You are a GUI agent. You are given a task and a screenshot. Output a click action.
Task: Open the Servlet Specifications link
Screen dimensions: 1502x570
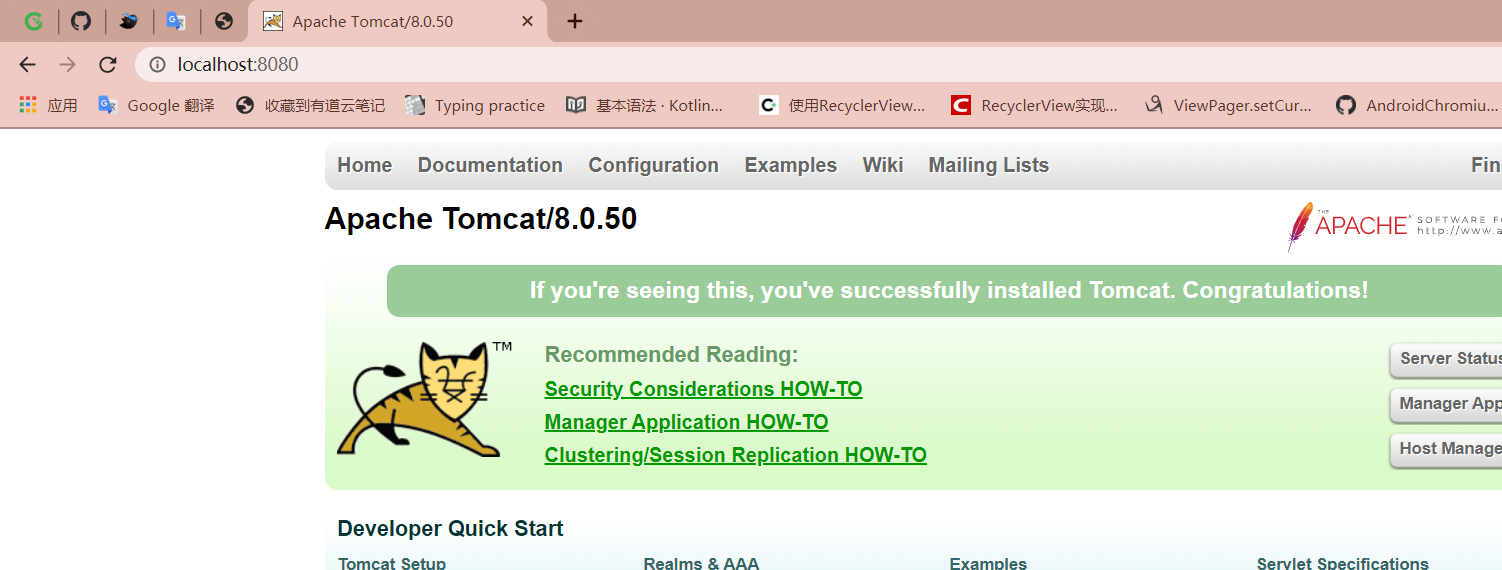(x=1342, y=563)
